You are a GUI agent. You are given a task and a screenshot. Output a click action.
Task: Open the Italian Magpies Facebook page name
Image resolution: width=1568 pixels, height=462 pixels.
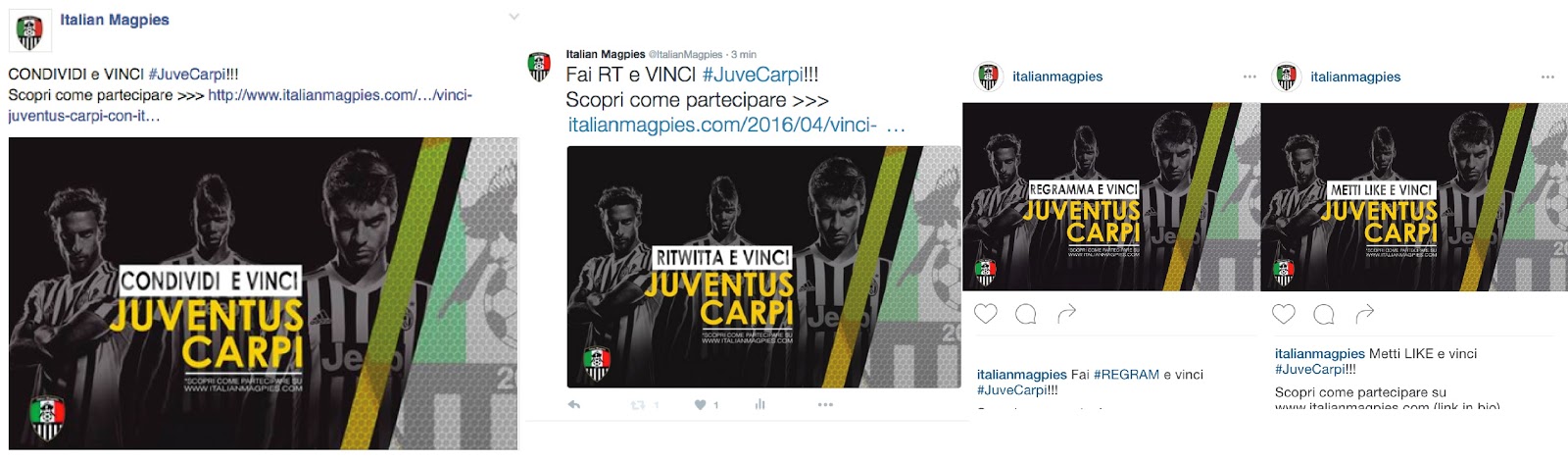(x=114, y=20)
